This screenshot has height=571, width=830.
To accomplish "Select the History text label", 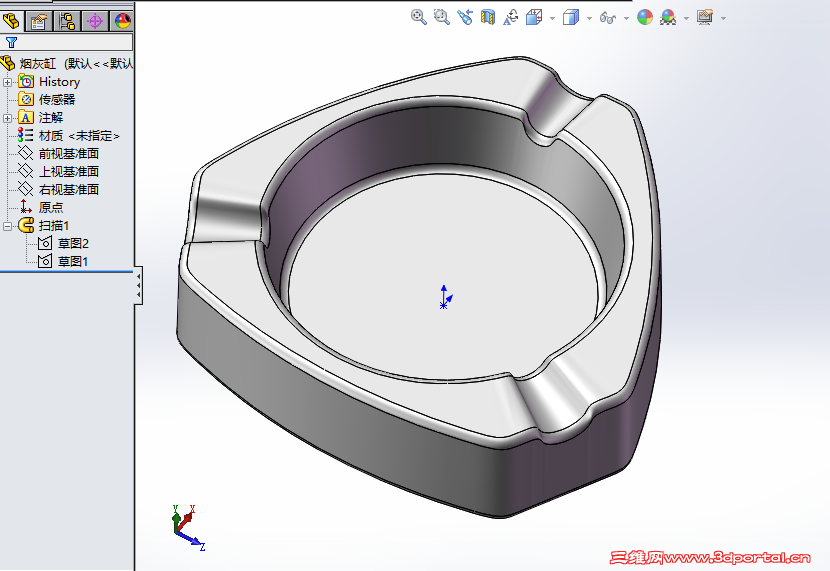I will click(x=59, y=82).
